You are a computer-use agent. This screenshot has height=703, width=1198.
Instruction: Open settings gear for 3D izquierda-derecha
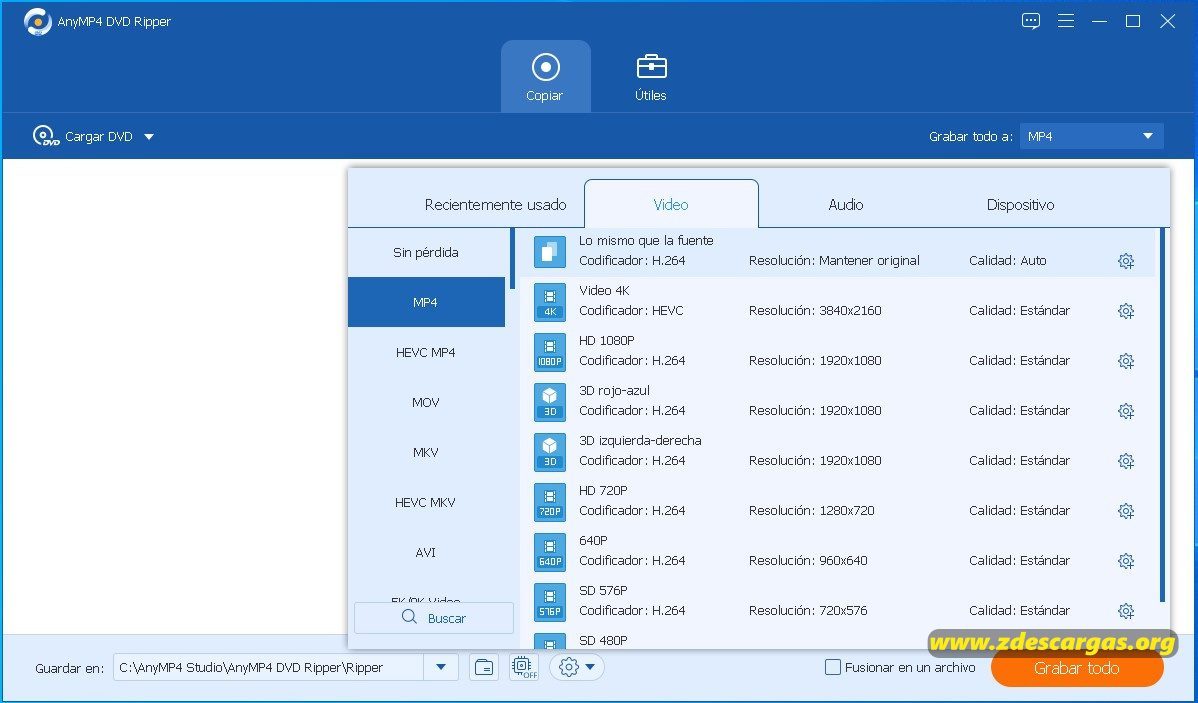coord(1125,461)
